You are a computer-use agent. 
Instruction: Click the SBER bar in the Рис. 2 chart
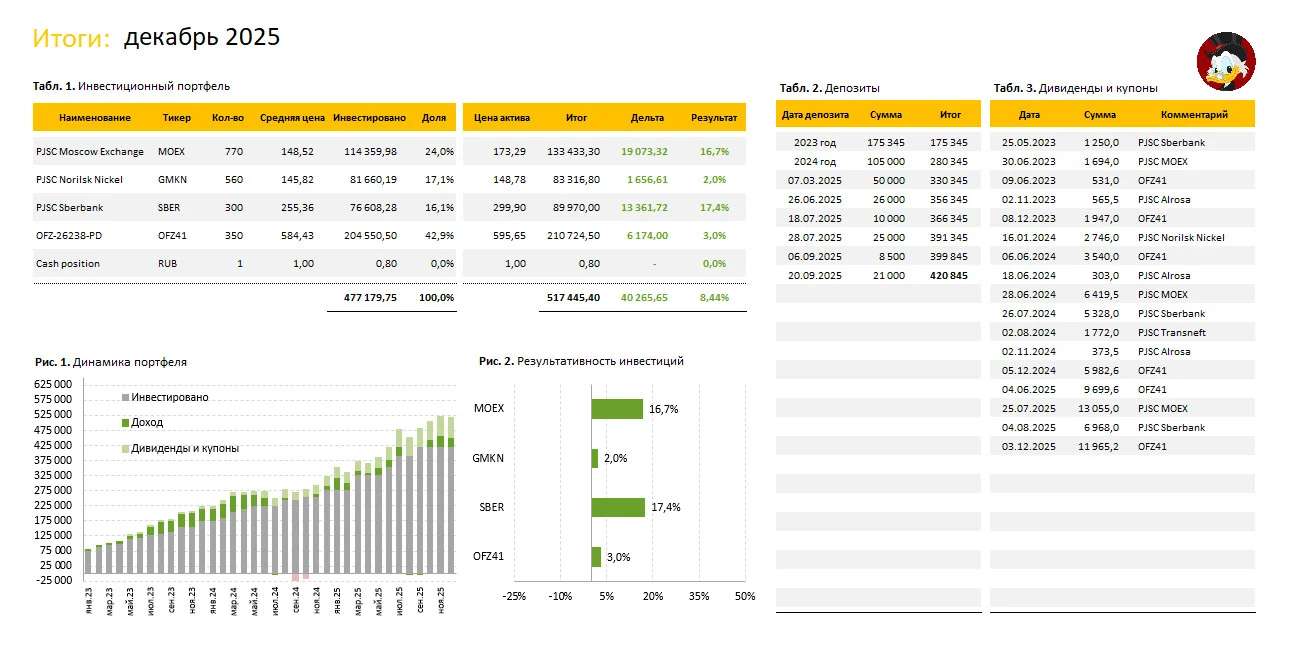pos(618,507)
